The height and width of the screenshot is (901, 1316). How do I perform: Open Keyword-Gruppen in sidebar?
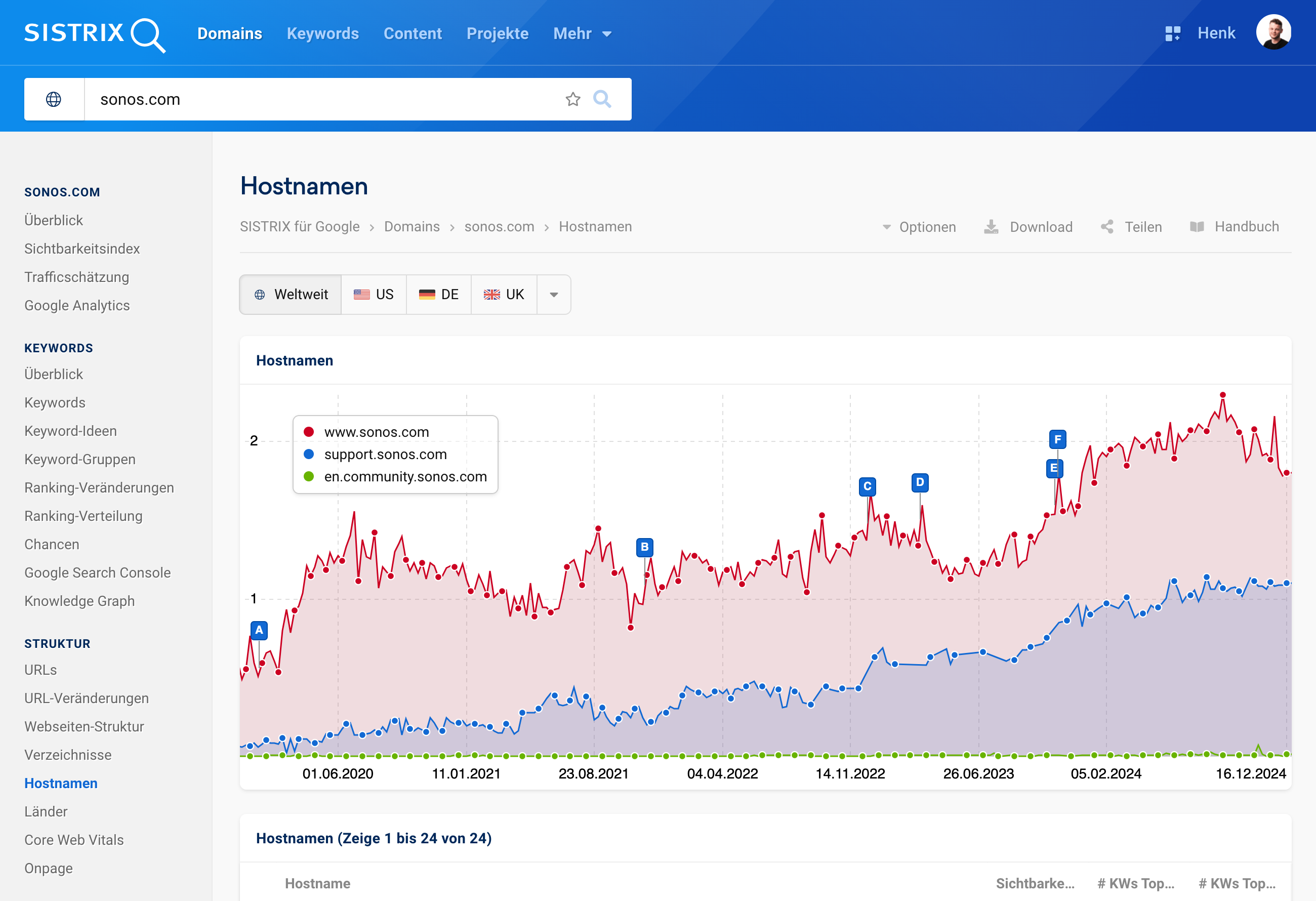[x=80, y=460]
